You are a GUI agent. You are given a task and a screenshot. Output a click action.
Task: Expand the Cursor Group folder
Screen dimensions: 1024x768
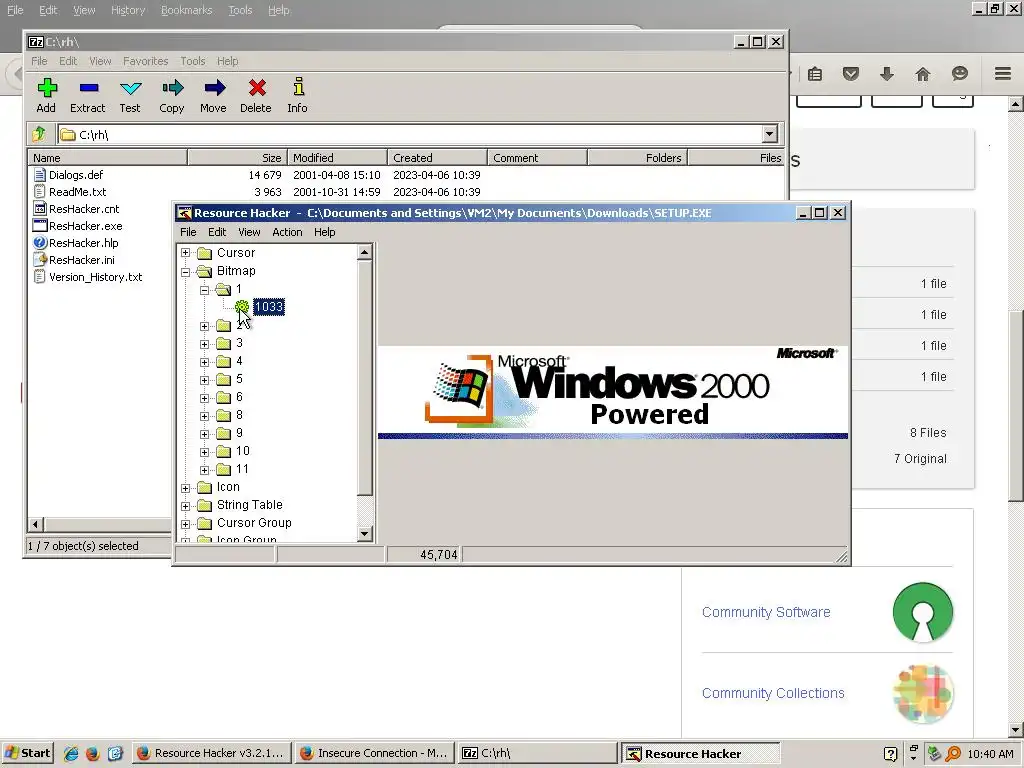(x=185, y=524)
